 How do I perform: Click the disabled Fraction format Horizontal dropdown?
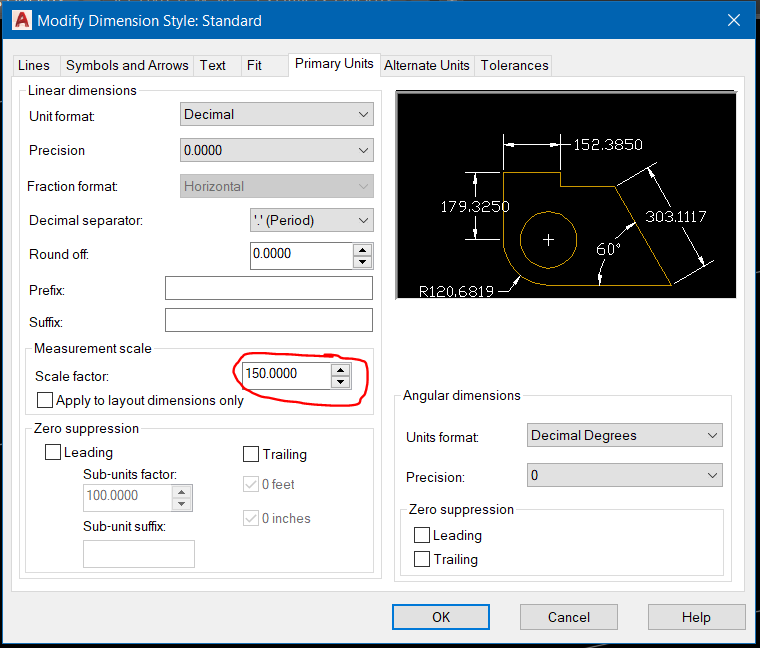point(277,186)
